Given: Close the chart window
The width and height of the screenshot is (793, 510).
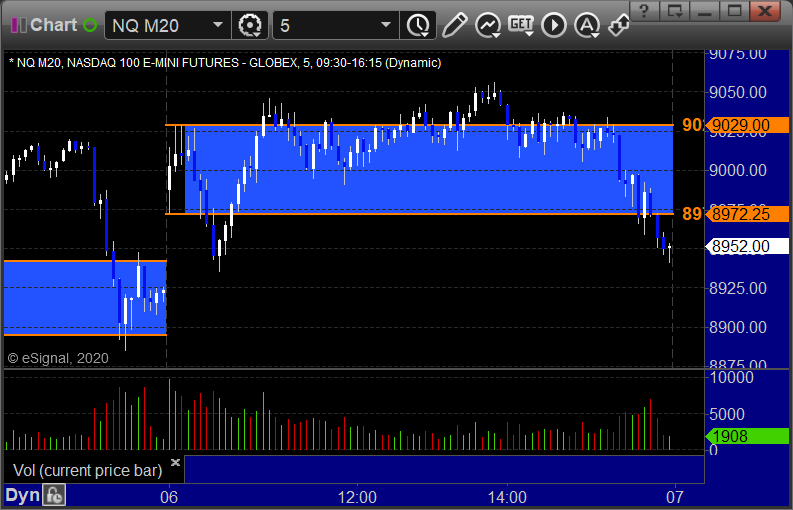Looking at the screenshot, I should coord(765,11).
